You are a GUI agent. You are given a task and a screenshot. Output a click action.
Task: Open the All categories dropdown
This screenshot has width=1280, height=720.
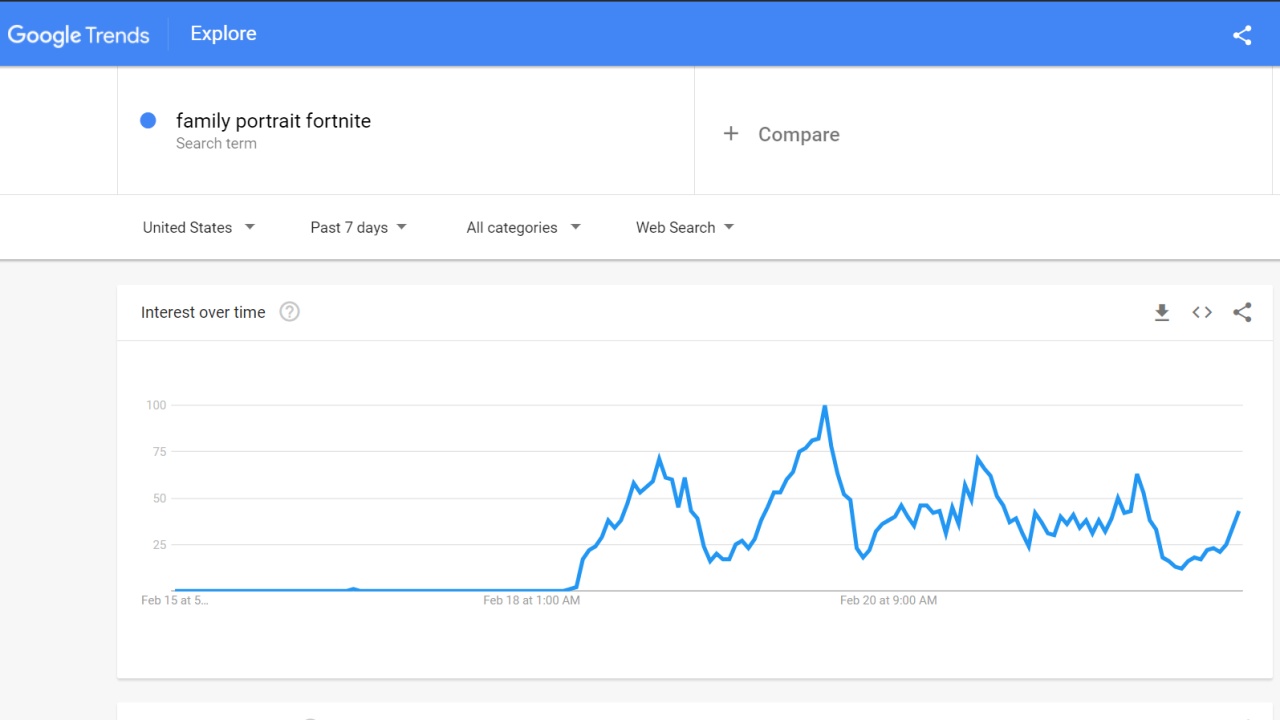point(523,227)
